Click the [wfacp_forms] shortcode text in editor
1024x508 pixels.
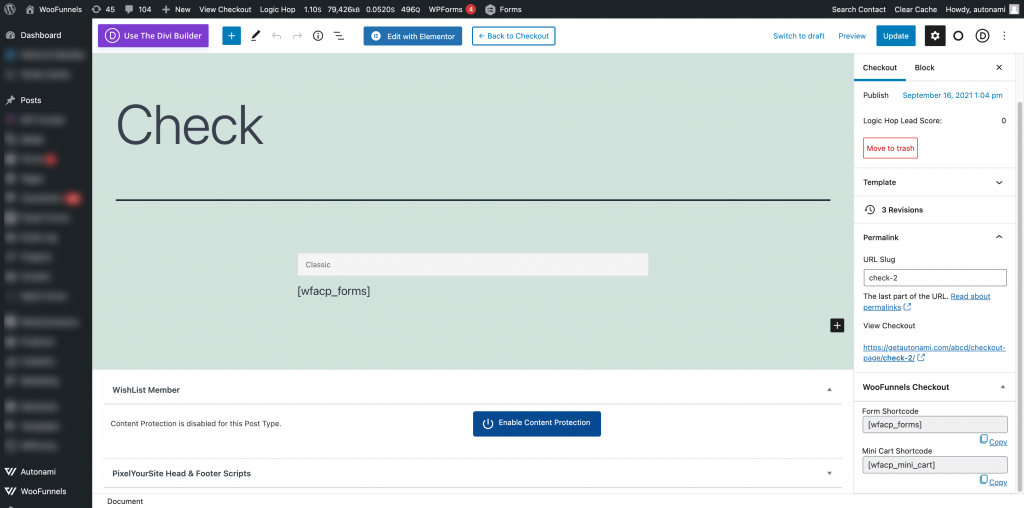(334, 291)
